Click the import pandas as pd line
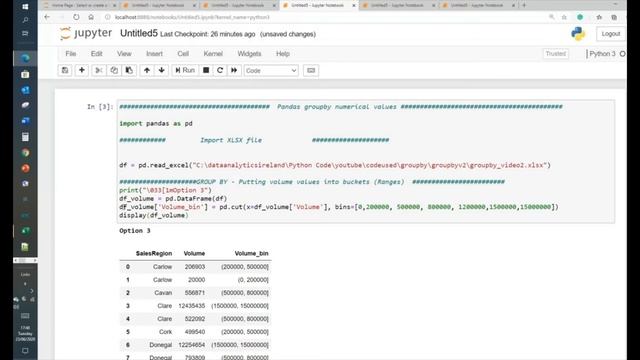 [x=156, y=123]
